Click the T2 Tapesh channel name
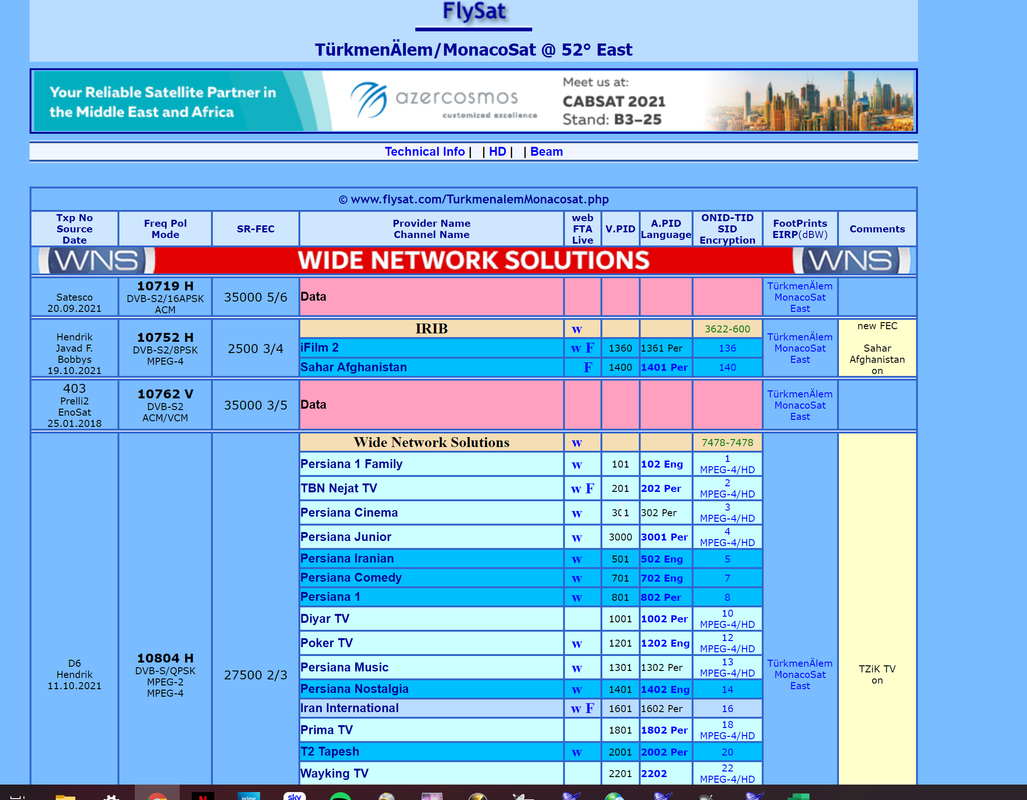The height and width of the screenshot is (800, 1027). 329,752
